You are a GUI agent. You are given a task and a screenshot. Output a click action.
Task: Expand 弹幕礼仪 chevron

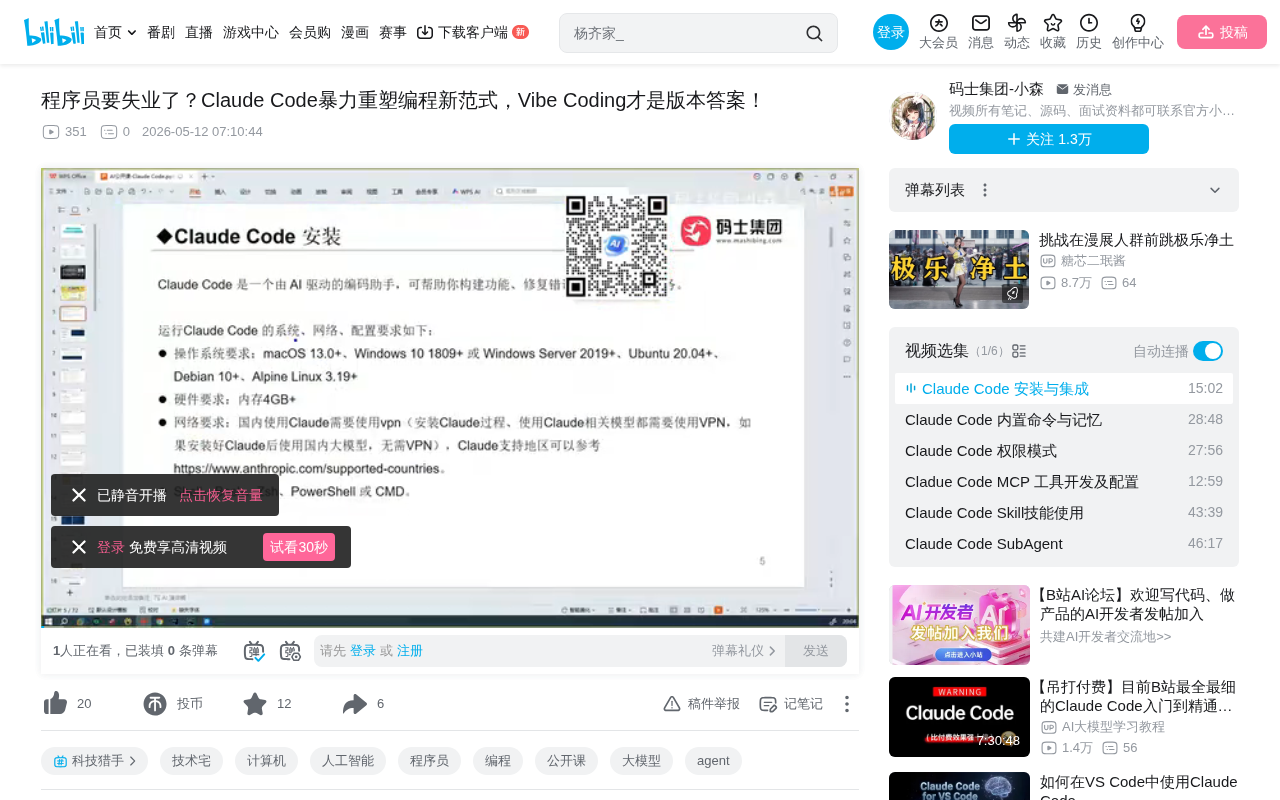772,651
